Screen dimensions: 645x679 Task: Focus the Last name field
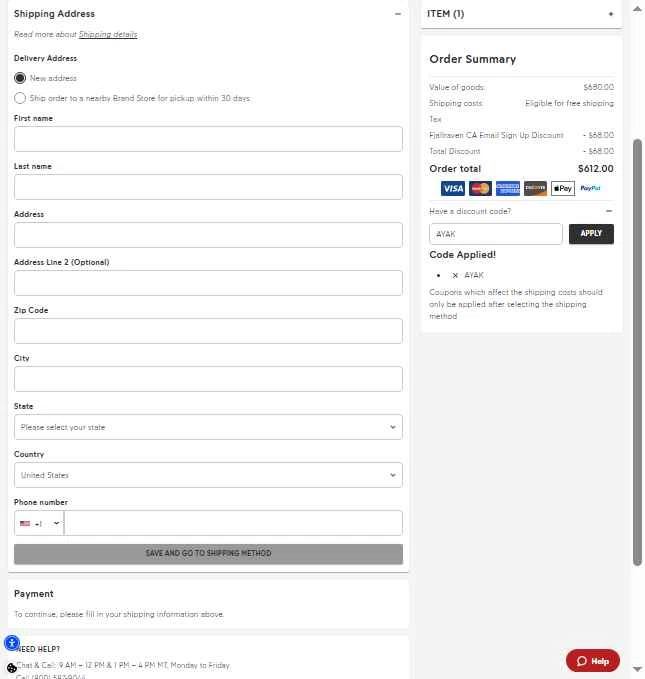tap(208, 187)
